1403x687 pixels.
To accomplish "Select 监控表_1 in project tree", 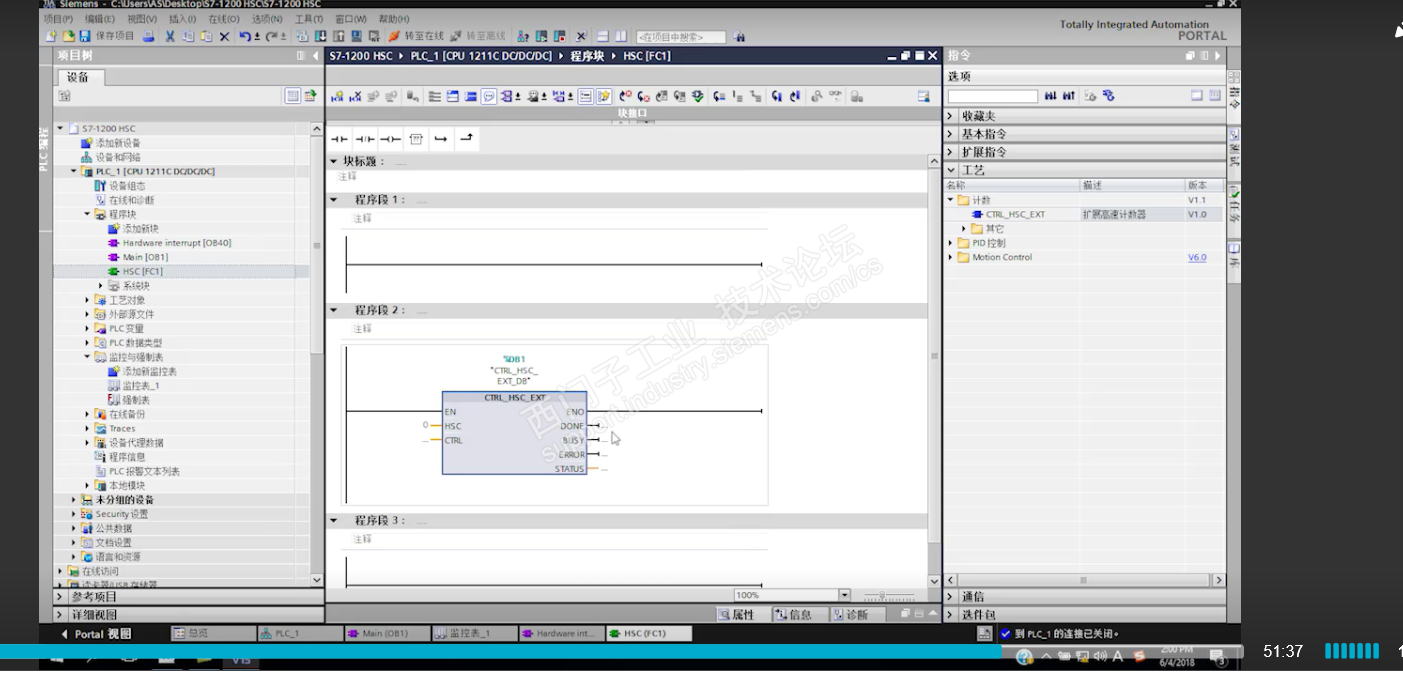I will [x=141, y=385].
